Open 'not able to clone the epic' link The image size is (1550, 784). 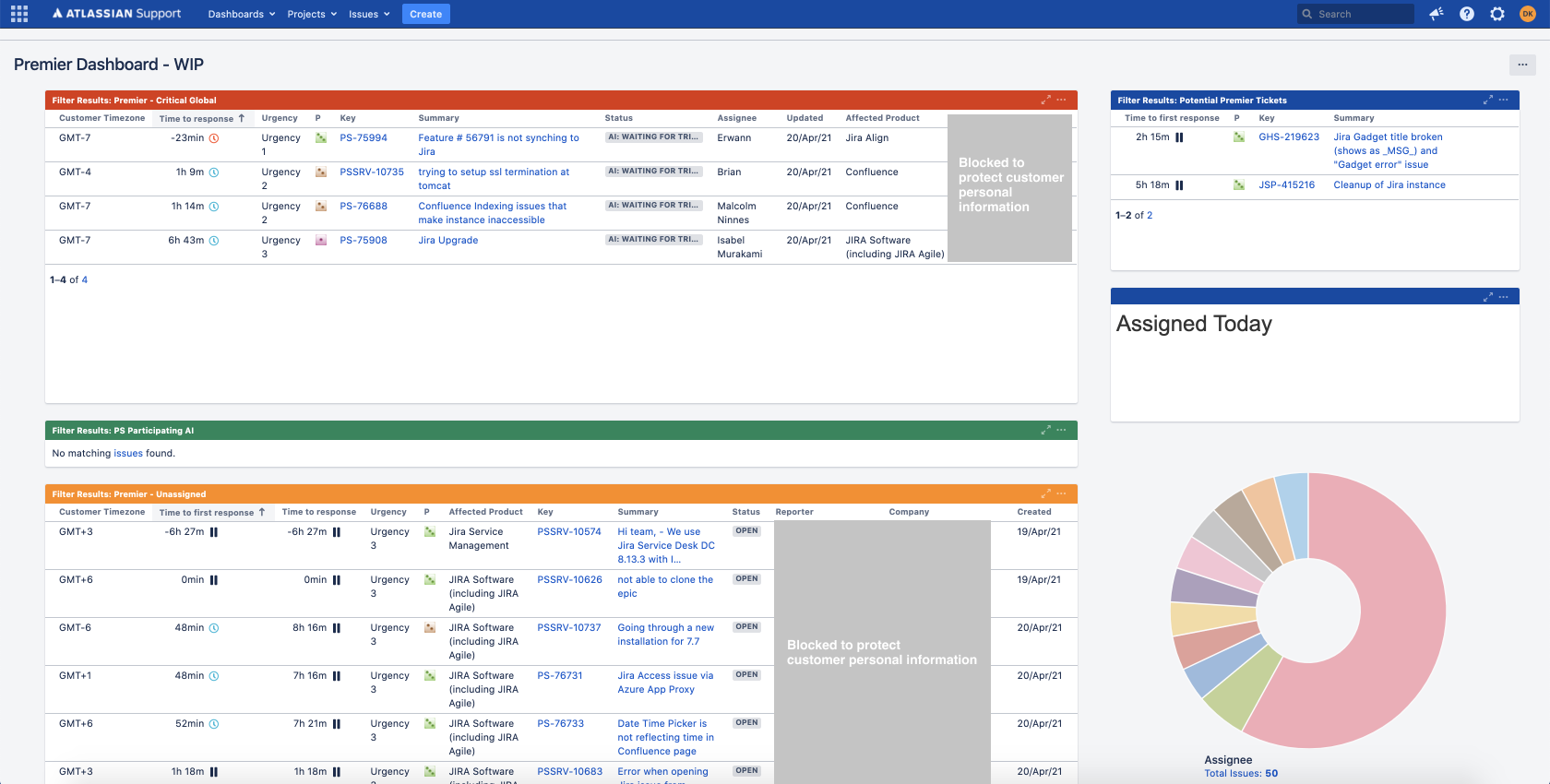pyautogui.click(x=665, y=587)
